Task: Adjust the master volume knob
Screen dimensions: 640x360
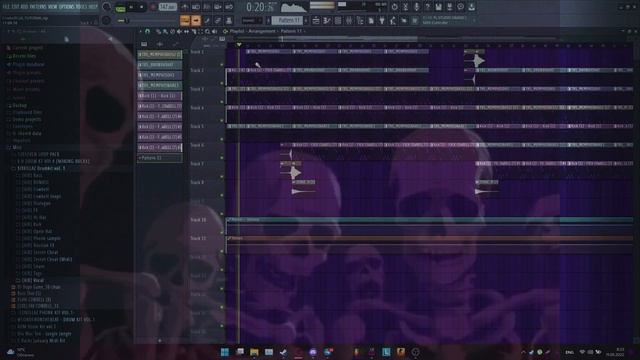Action: coord(106,7)
